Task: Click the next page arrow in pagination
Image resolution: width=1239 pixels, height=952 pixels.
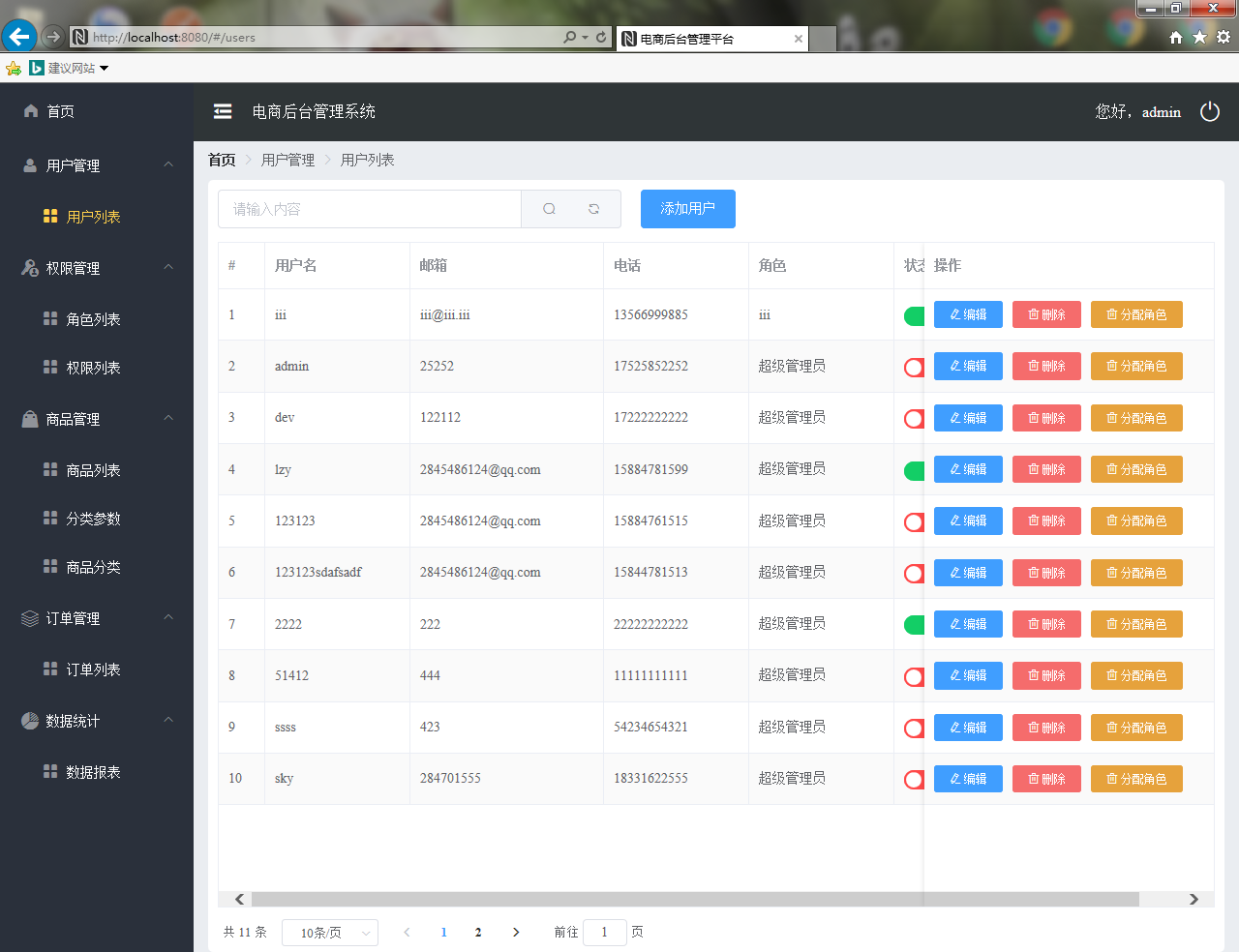Action: [516, 932]
